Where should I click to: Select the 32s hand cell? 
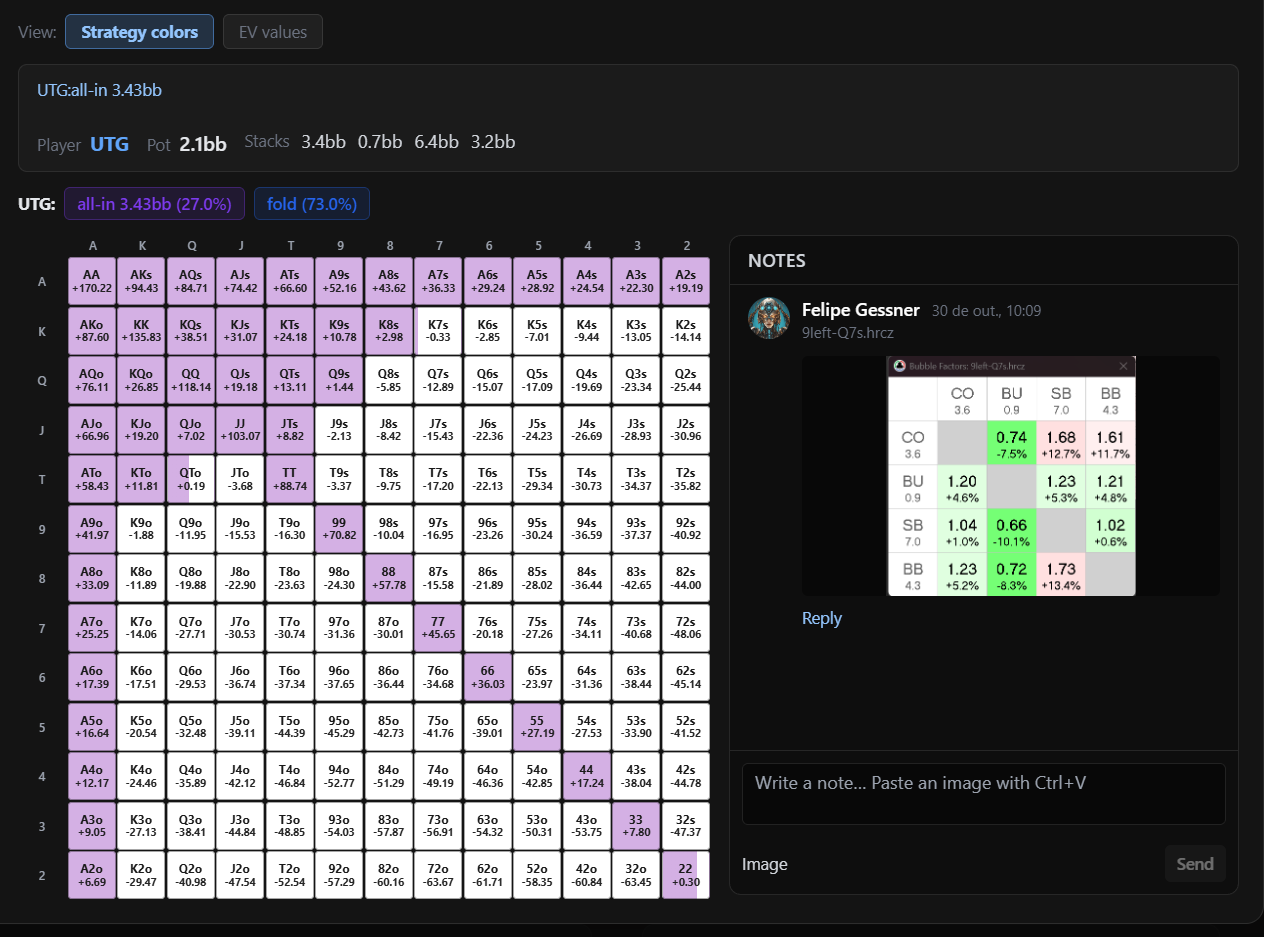[x=685, y=826]
